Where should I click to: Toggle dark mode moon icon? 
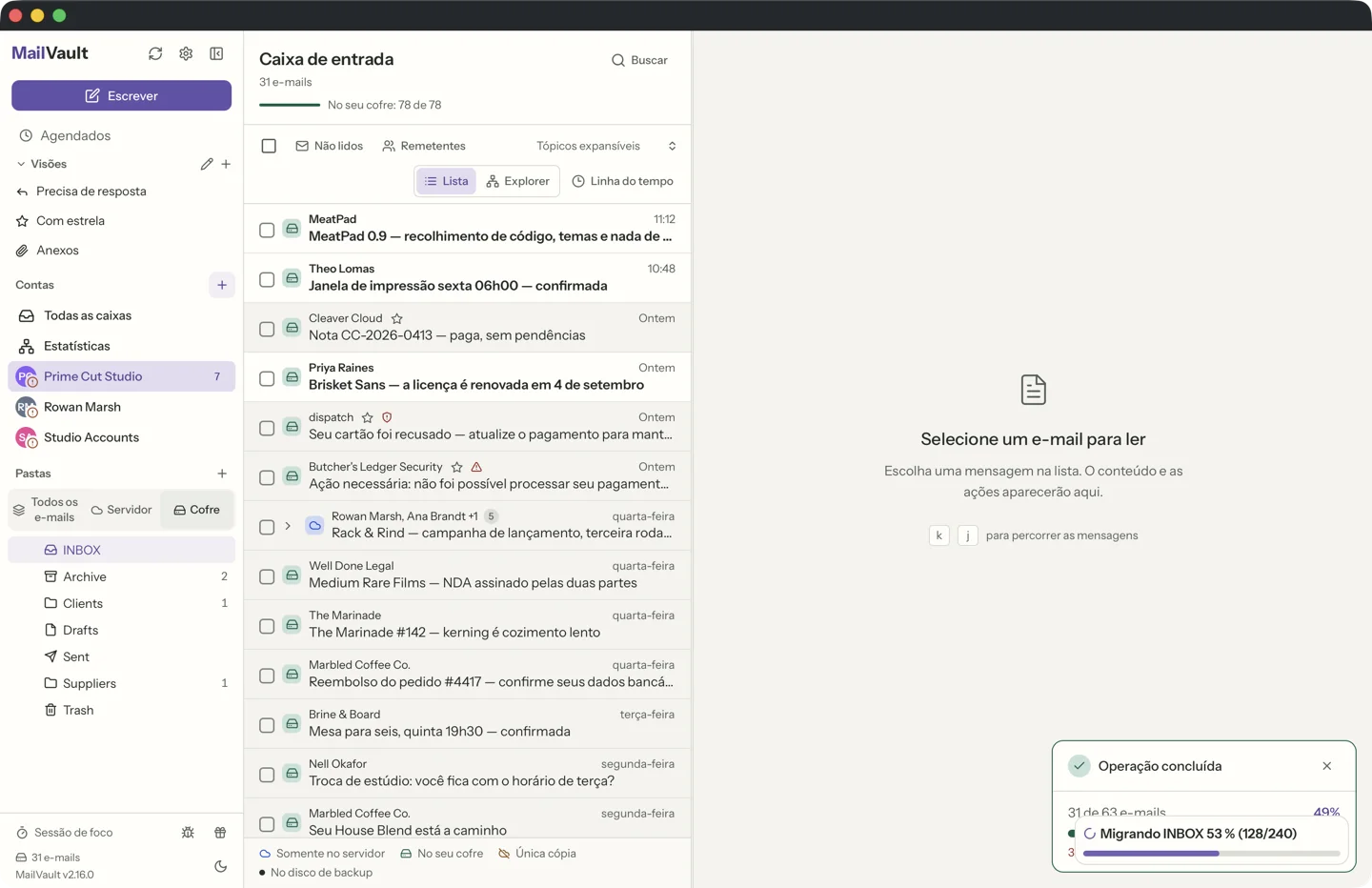[220, 866]
